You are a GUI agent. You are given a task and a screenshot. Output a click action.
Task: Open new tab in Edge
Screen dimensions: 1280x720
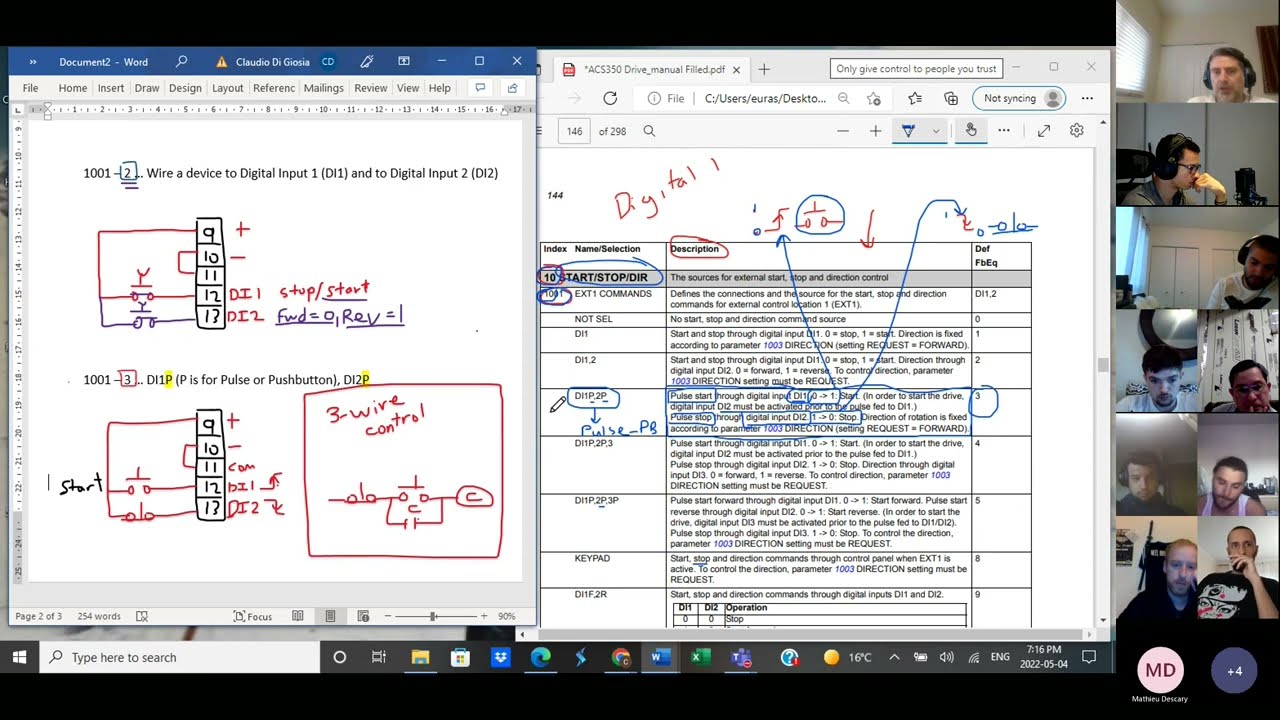pos(764,69)
